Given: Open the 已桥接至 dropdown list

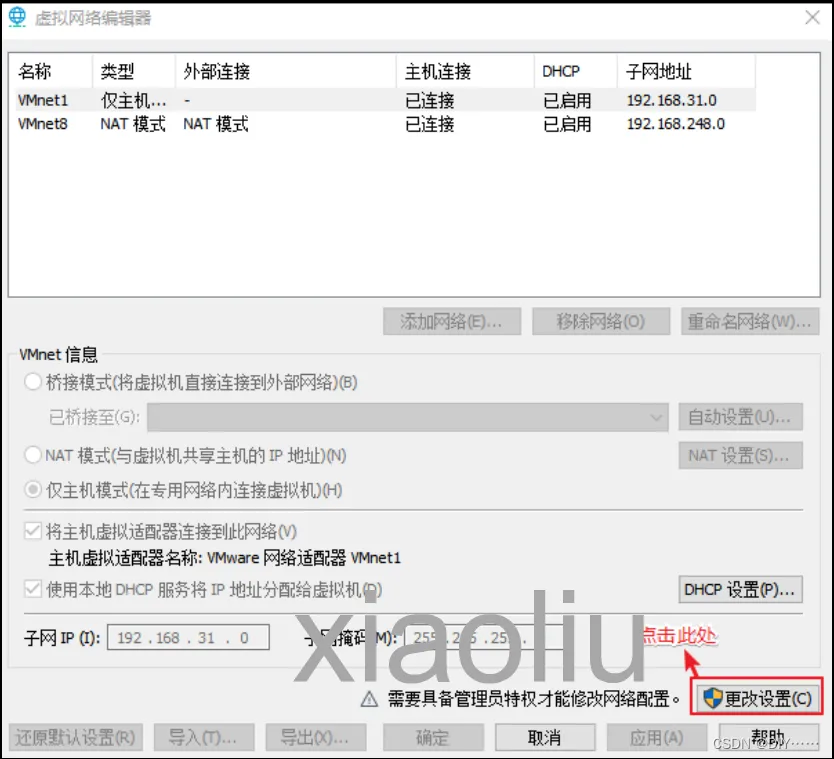Looking at the screenshot, I should (x=408, y=417).
